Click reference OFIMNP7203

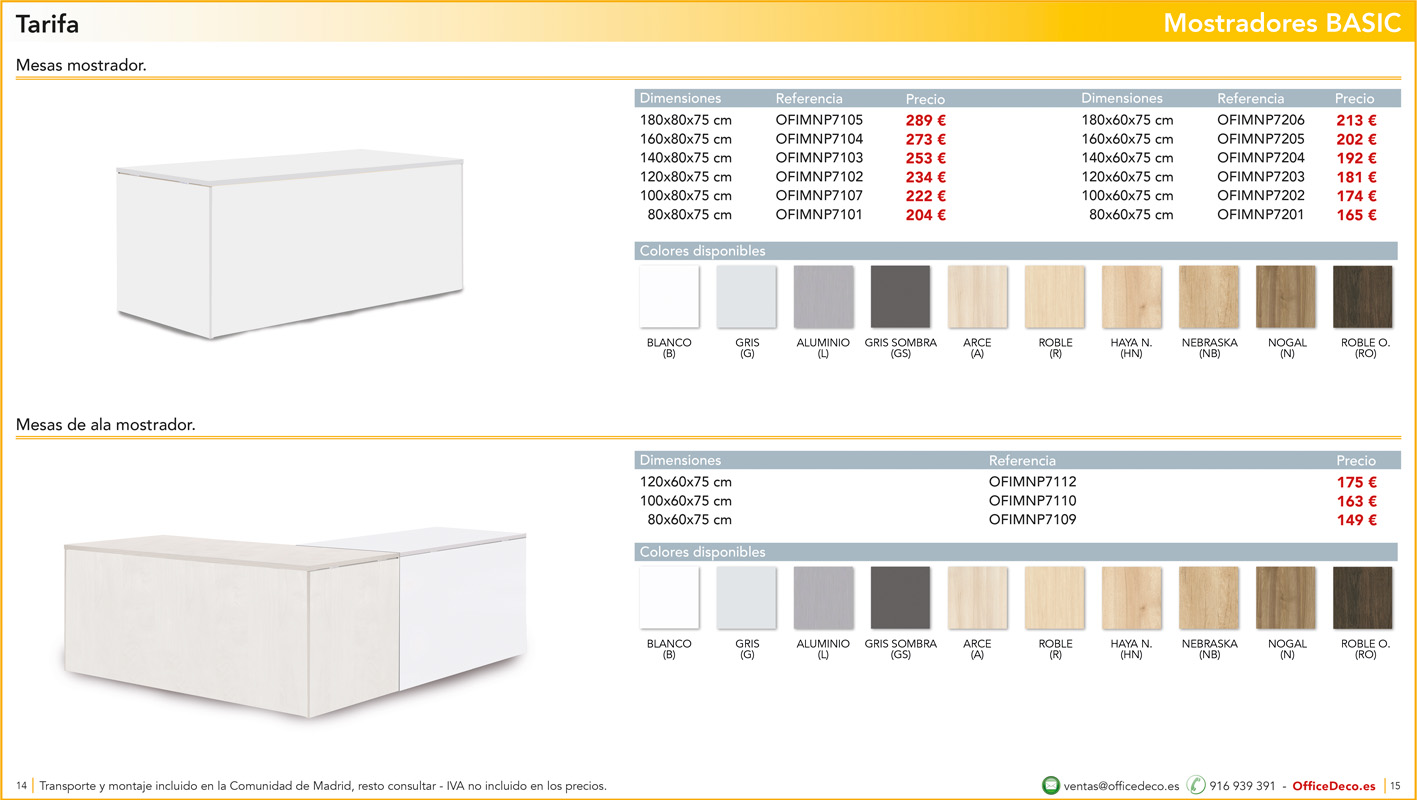(x=1261, y=177)
